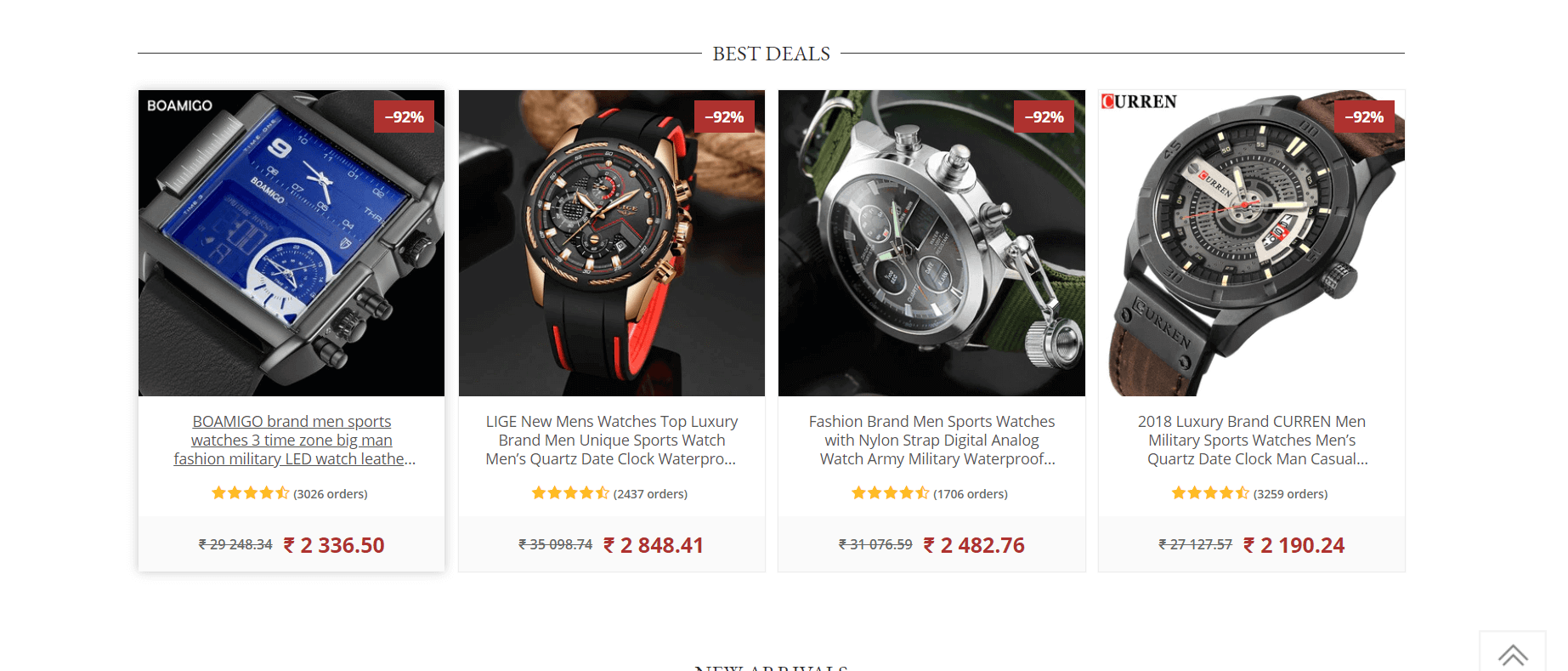Open LIGE New Mens Watches product title
Image resolution: width=1568 pixels, height=671 pixels.
(612, 440)
